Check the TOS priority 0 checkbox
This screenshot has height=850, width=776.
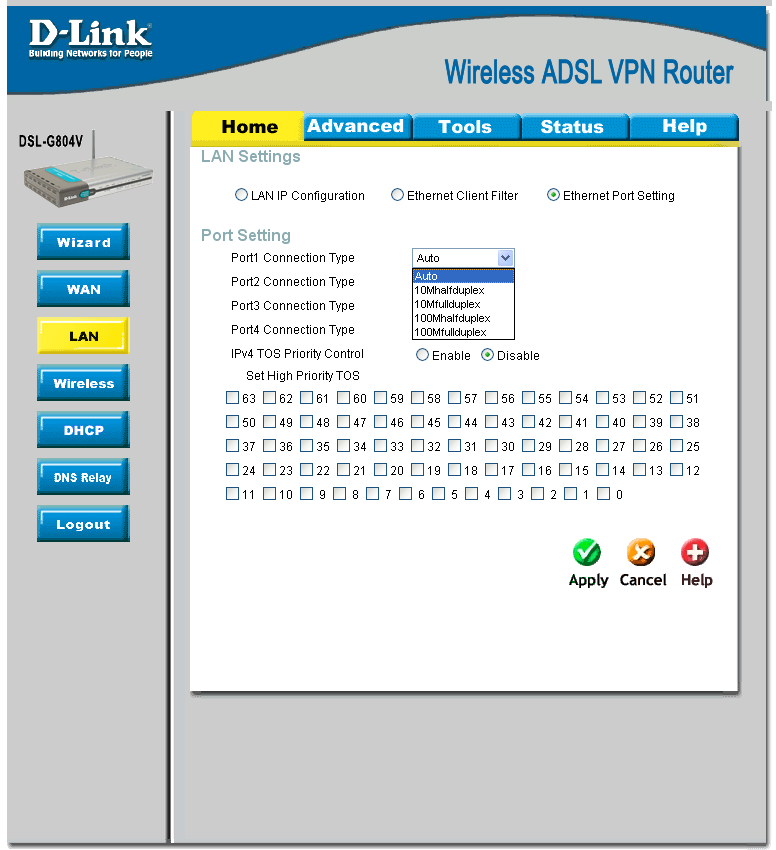tap(604, 494)
